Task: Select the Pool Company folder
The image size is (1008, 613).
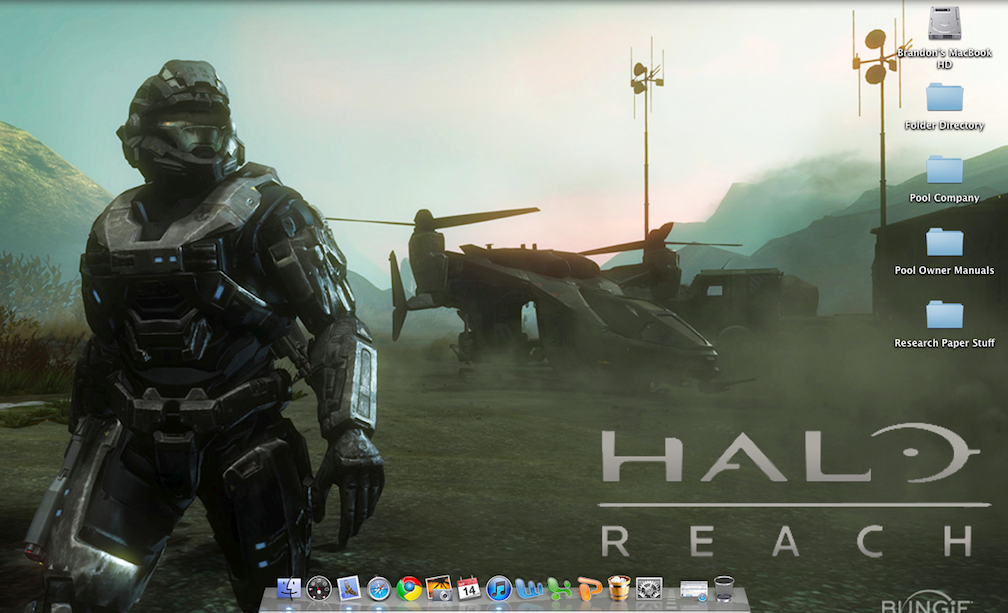Action: 944,170
